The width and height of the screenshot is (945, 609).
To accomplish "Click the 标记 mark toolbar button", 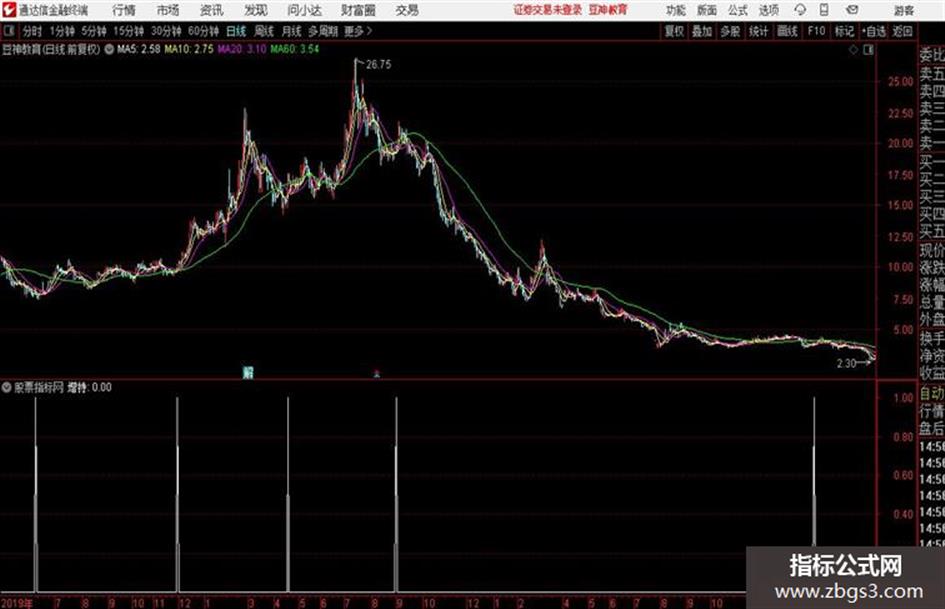I will (844, 31).
